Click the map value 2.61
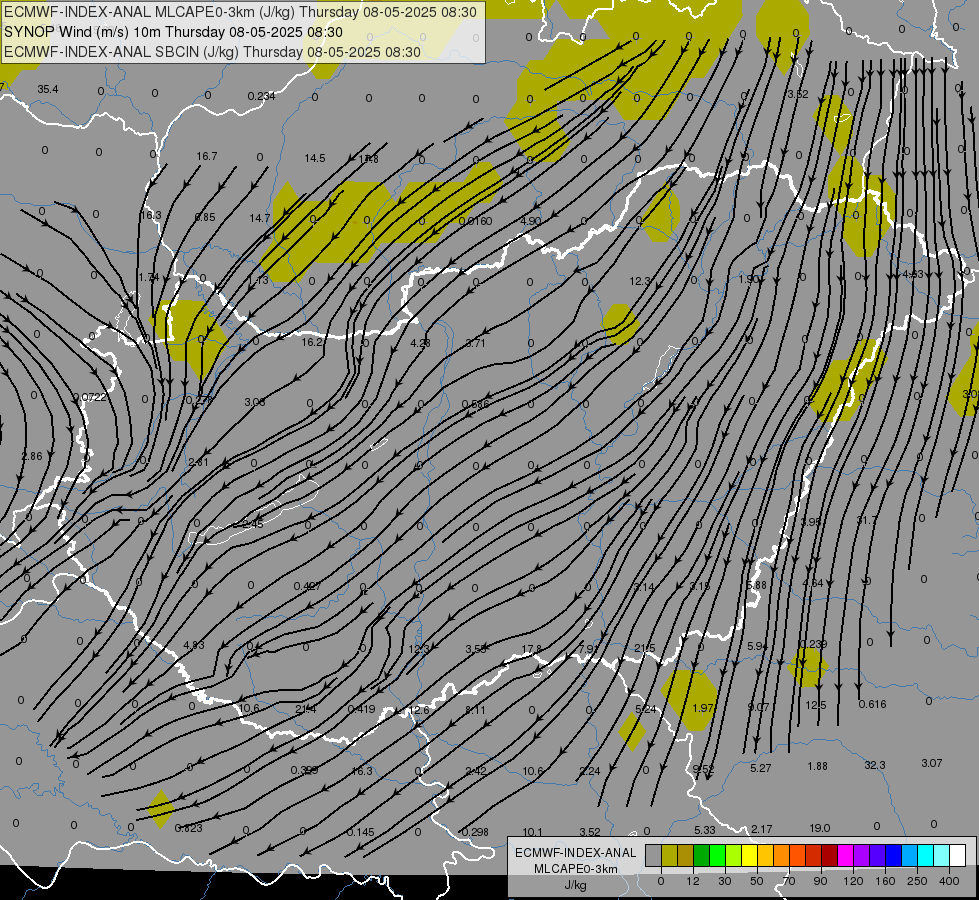Image resolution: width=979 pixels, height=900 pixels. pos(199,462)
